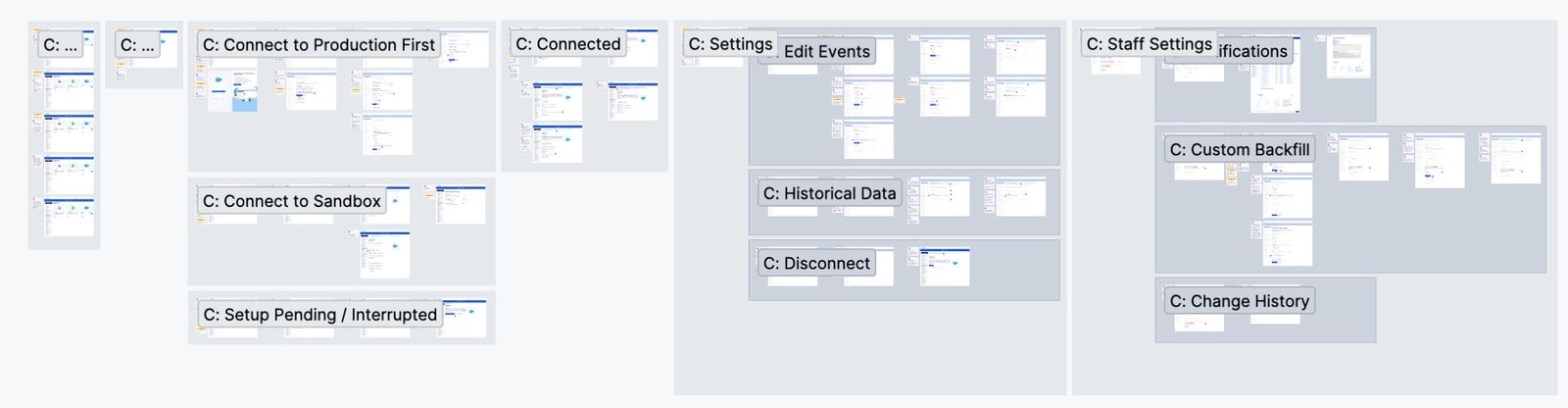The height and width of the screenshot is (408, 1568).
Task: Select the grey document frame in "ifications" subsection
Action: [x=1348, y=56]
